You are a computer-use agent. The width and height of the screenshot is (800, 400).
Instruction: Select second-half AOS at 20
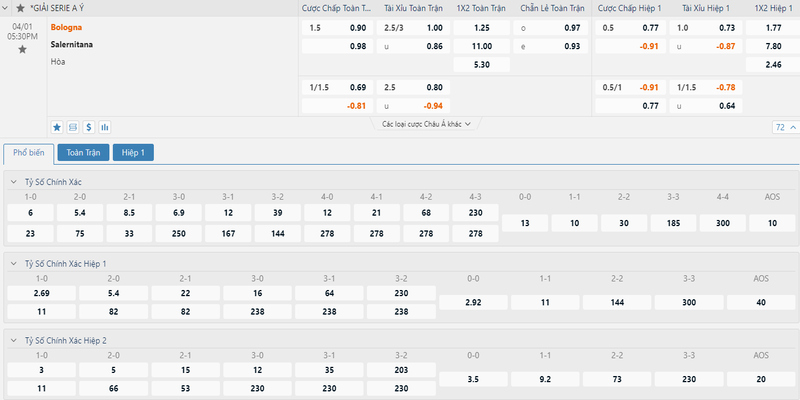[x=761, y=379]
